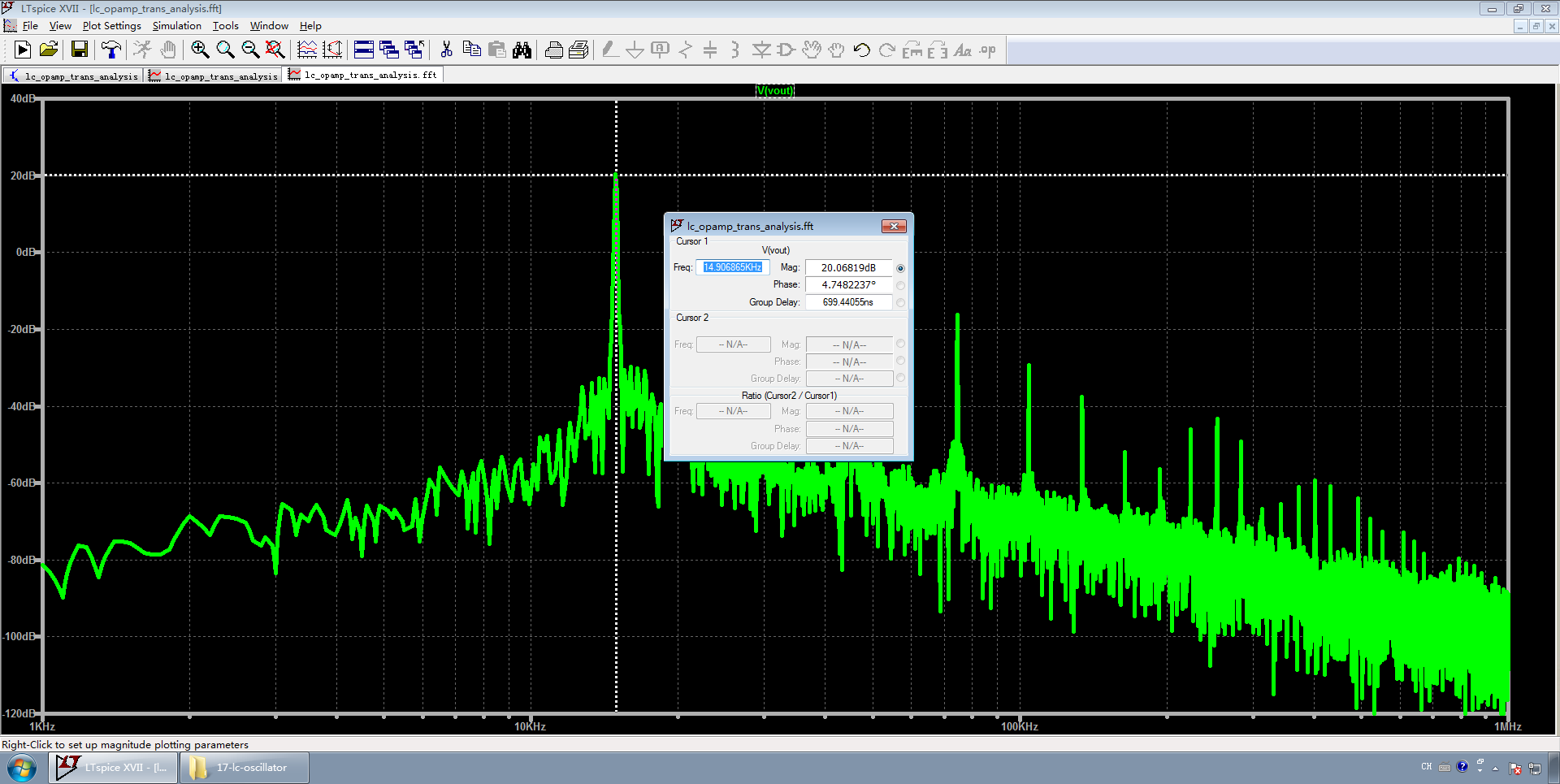This screenshot has height=784, width=1560.
Task: Click the Save (floppy disk) icon
Action: [x=80, y=50]
